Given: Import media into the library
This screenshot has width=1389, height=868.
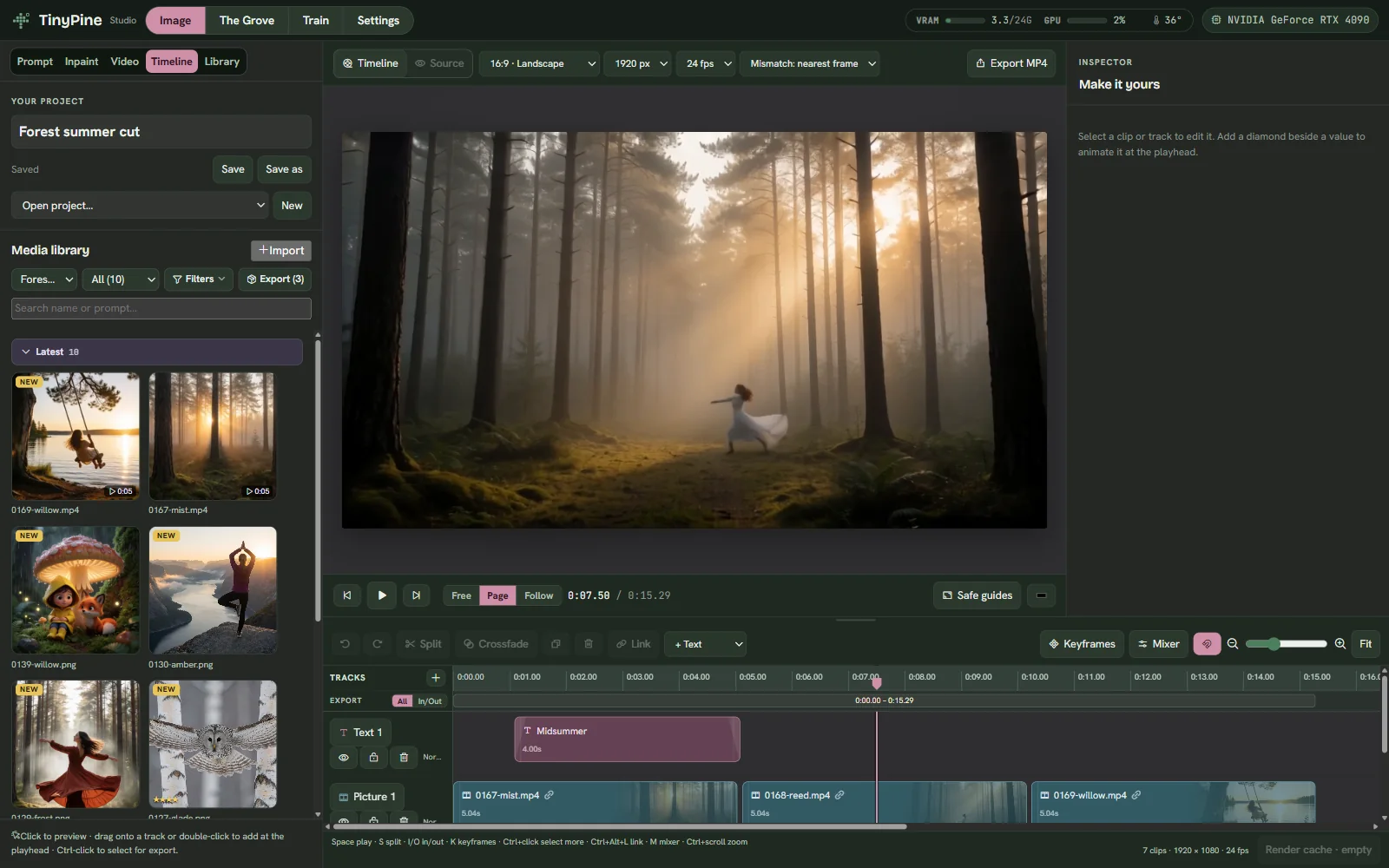Looking at the screenshot, I should pos(281,251).
